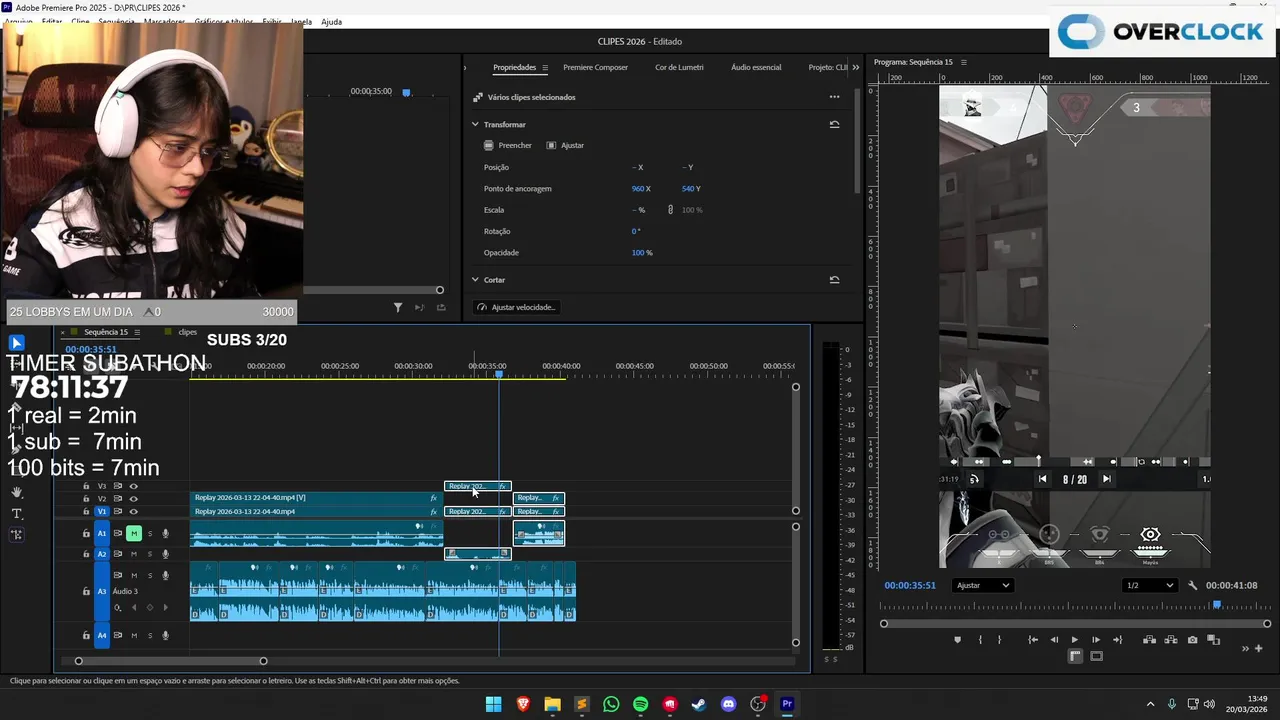Click the filter funnel icon in Source panel

tap(397, 308)
